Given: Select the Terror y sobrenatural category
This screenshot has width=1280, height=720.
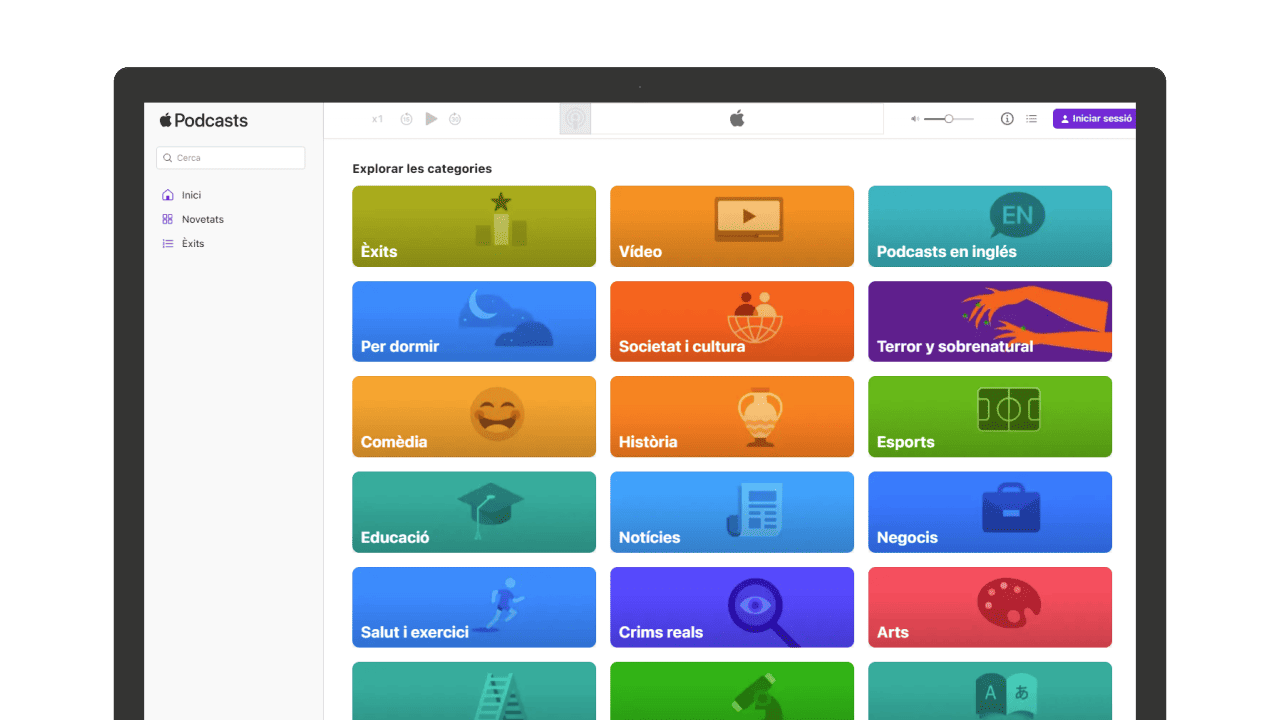Looking at the screenshot, I should 989,321.
